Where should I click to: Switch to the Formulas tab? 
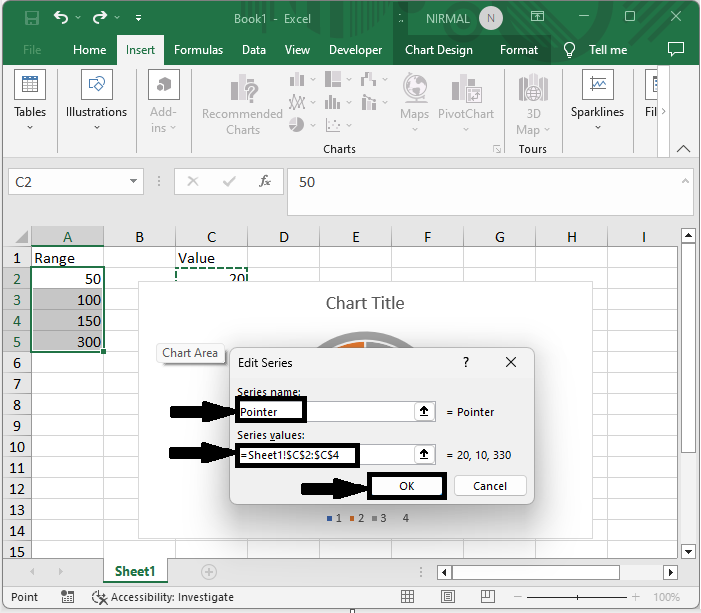[x=198, y=50]
